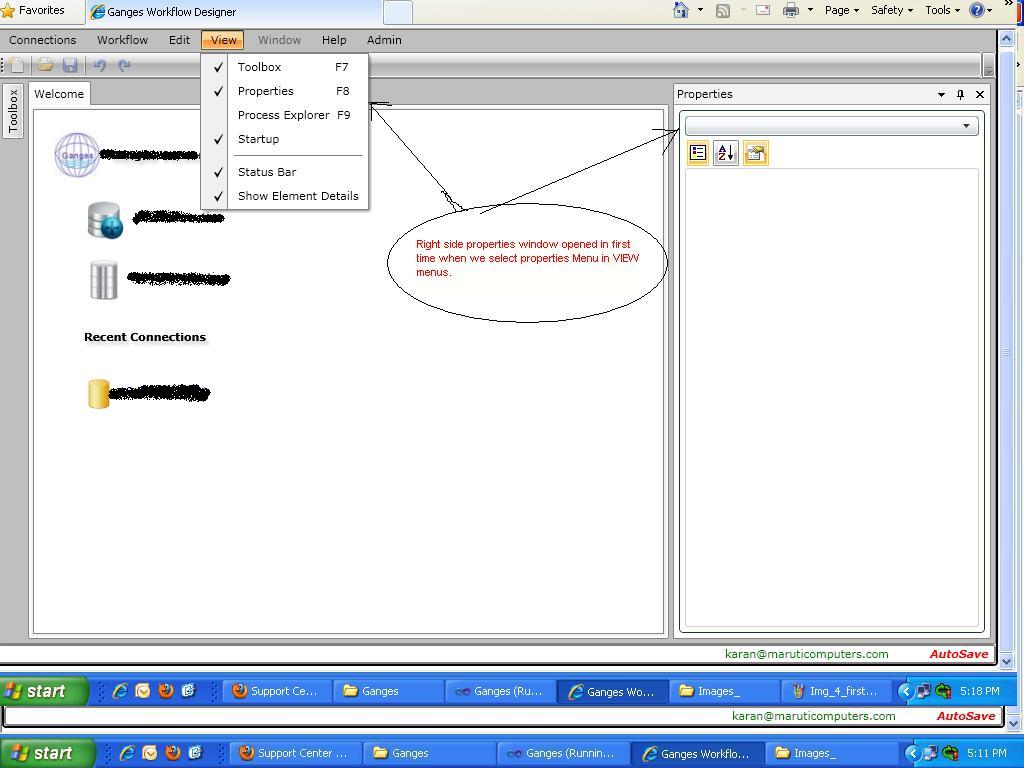1024x768 pixels.
Task: Pin the Properties panel with the pushpin
Action: tap(960, 95)
